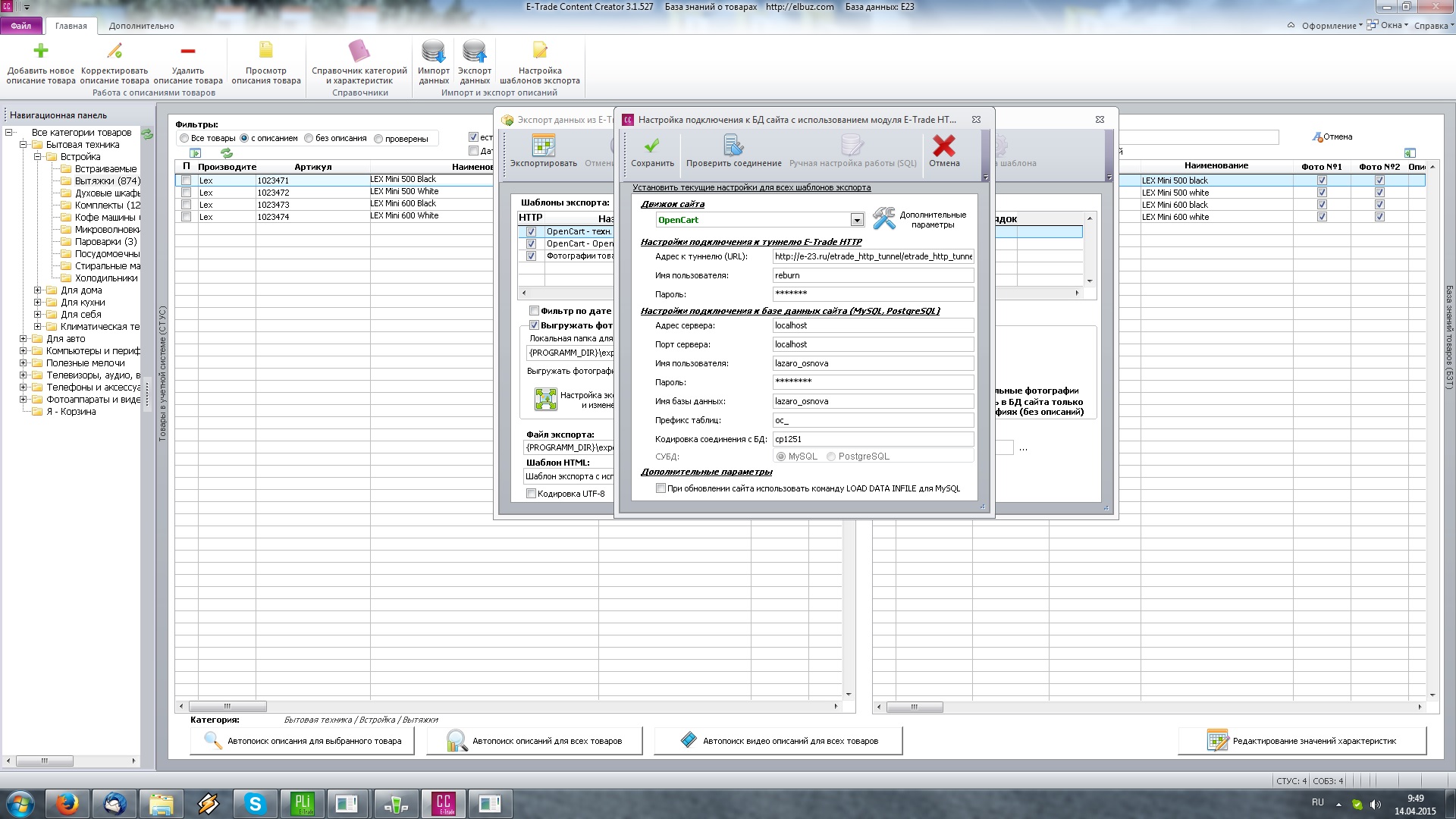
Task: Select the 'Я - Корзина' tree item
Action: tap(71, 412)
